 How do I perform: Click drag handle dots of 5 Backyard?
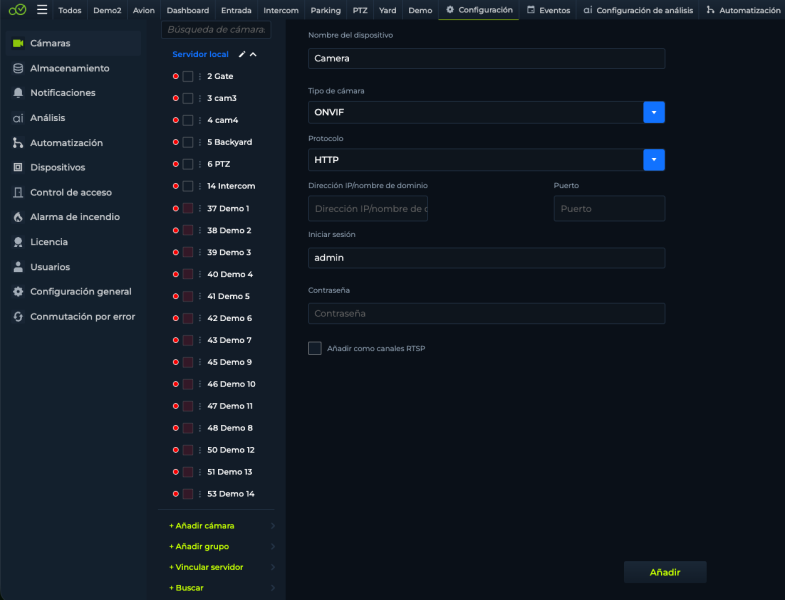click(x=200, y=142)
